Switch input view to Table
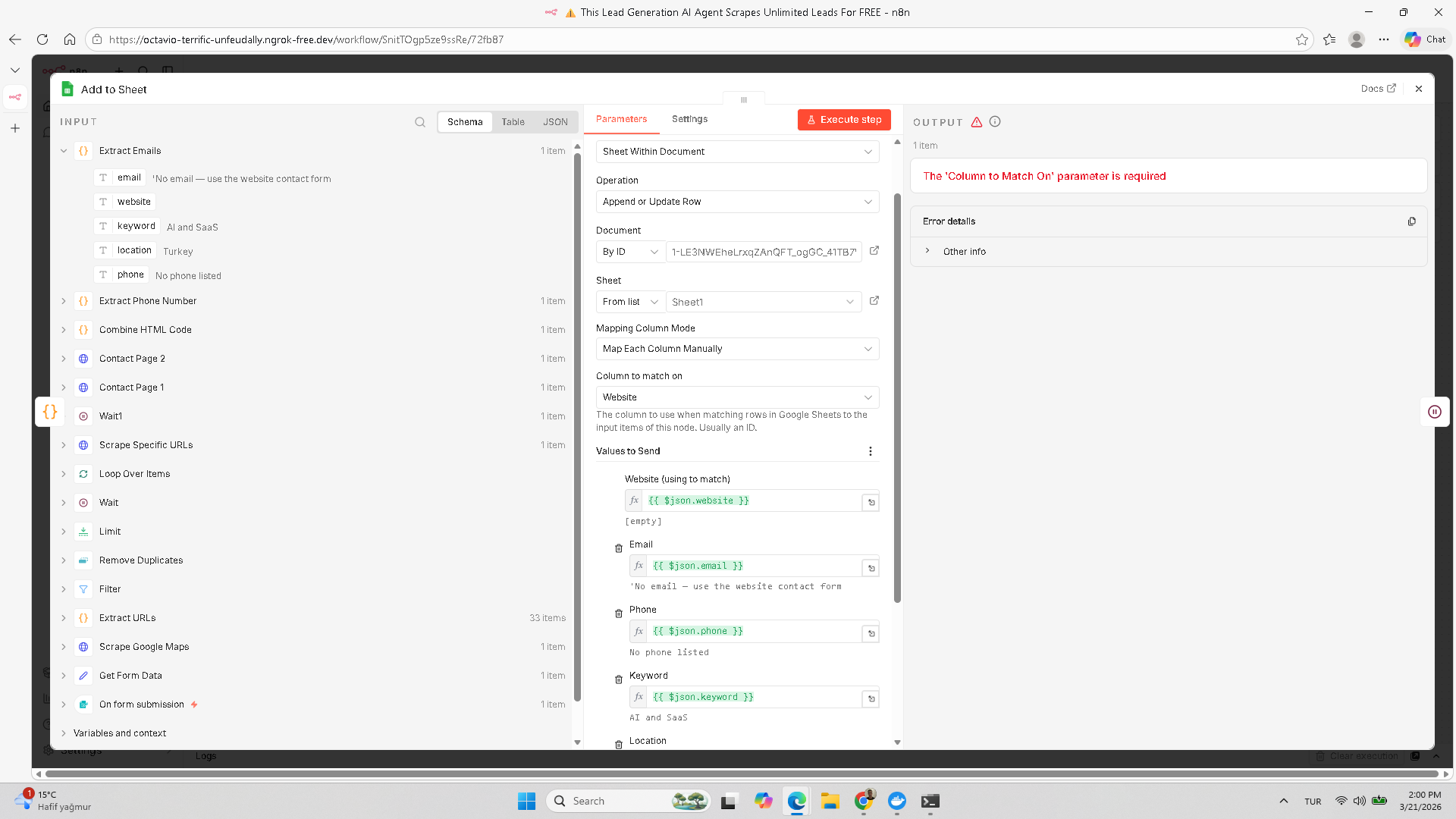This screenshot has width=1456, height=819. click(513, 122)
